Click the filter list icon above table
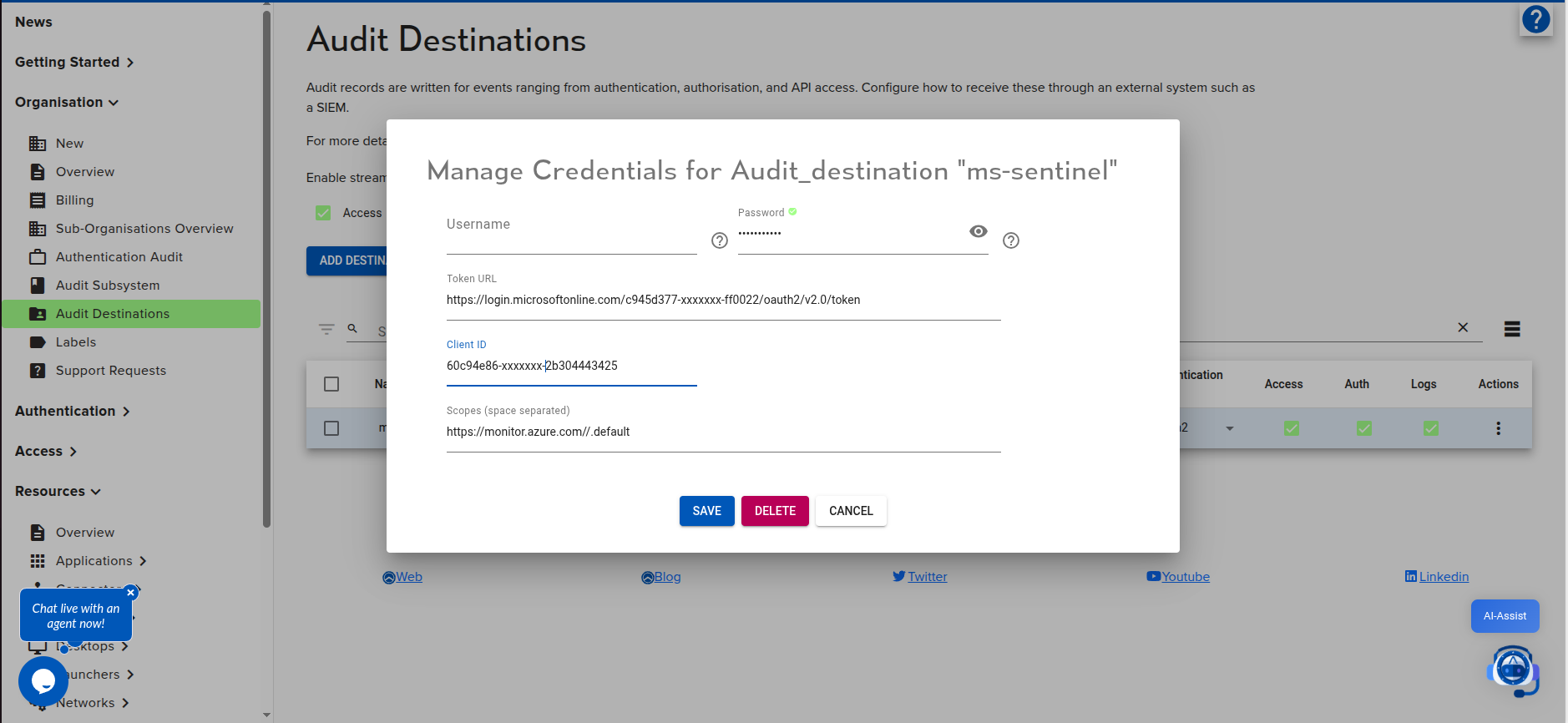The height and width of the screenshot is (723, 1568). 326,329
